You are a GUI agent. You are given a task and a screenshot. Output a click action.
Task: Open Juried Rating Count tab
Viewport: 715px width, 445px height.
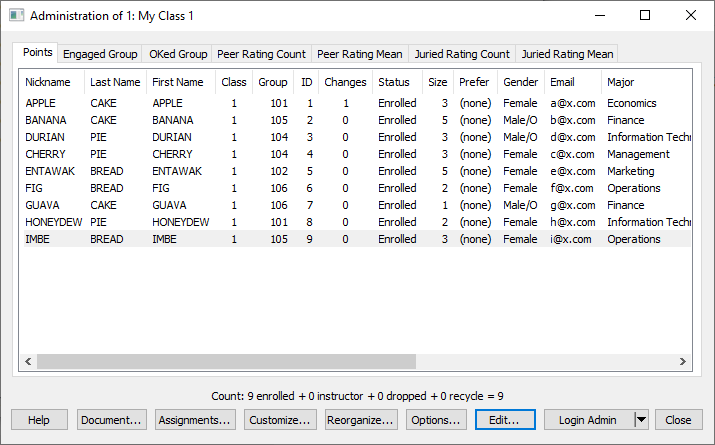pos(462,54)
